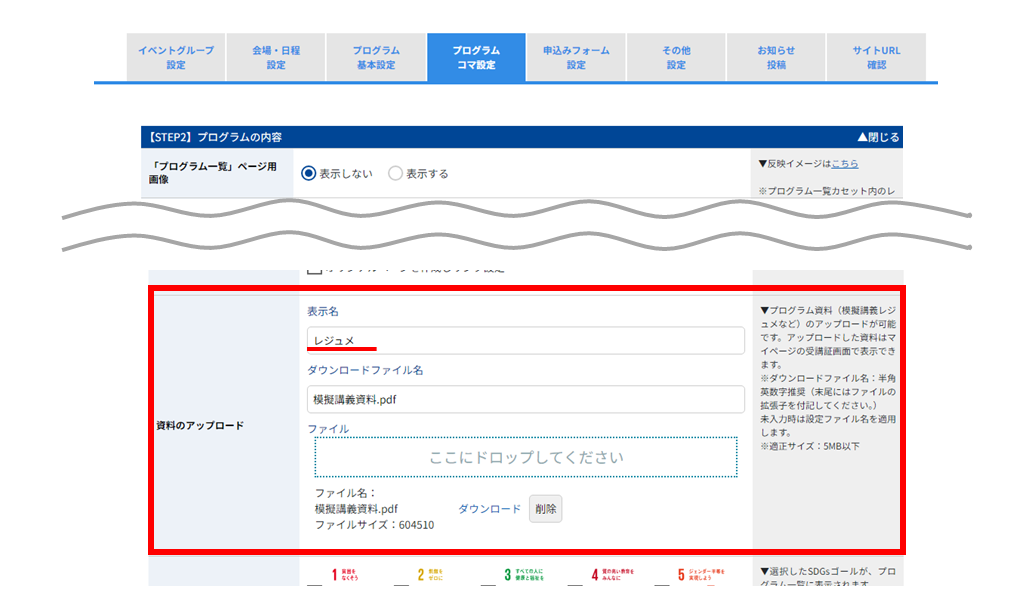The width and height of the screenshot is (1028, 611).
Task: Open the 会場・日程設定 tab
Action: click(x=276, y=57)
